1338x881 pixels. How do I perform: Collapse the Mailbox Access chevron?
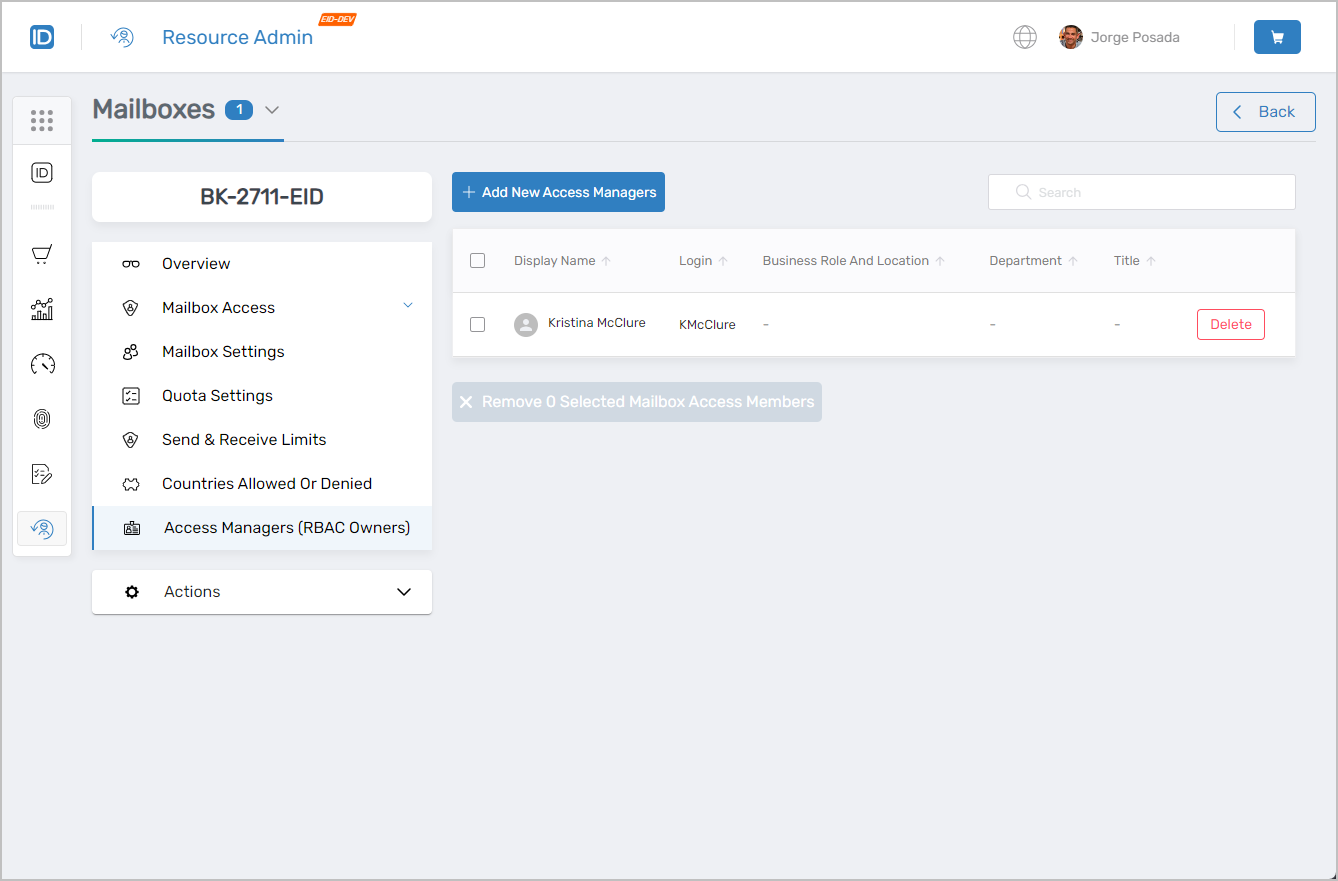pos(407,307)
